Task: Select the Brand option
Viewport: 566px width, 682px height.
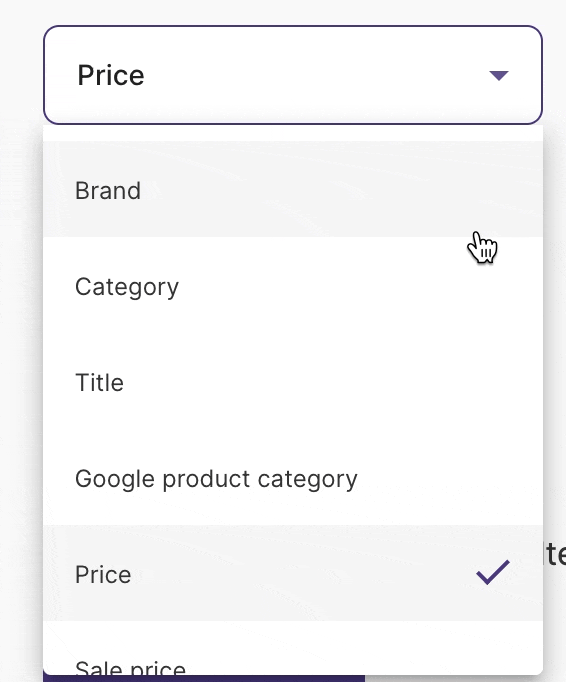Action: click(293, 189)
